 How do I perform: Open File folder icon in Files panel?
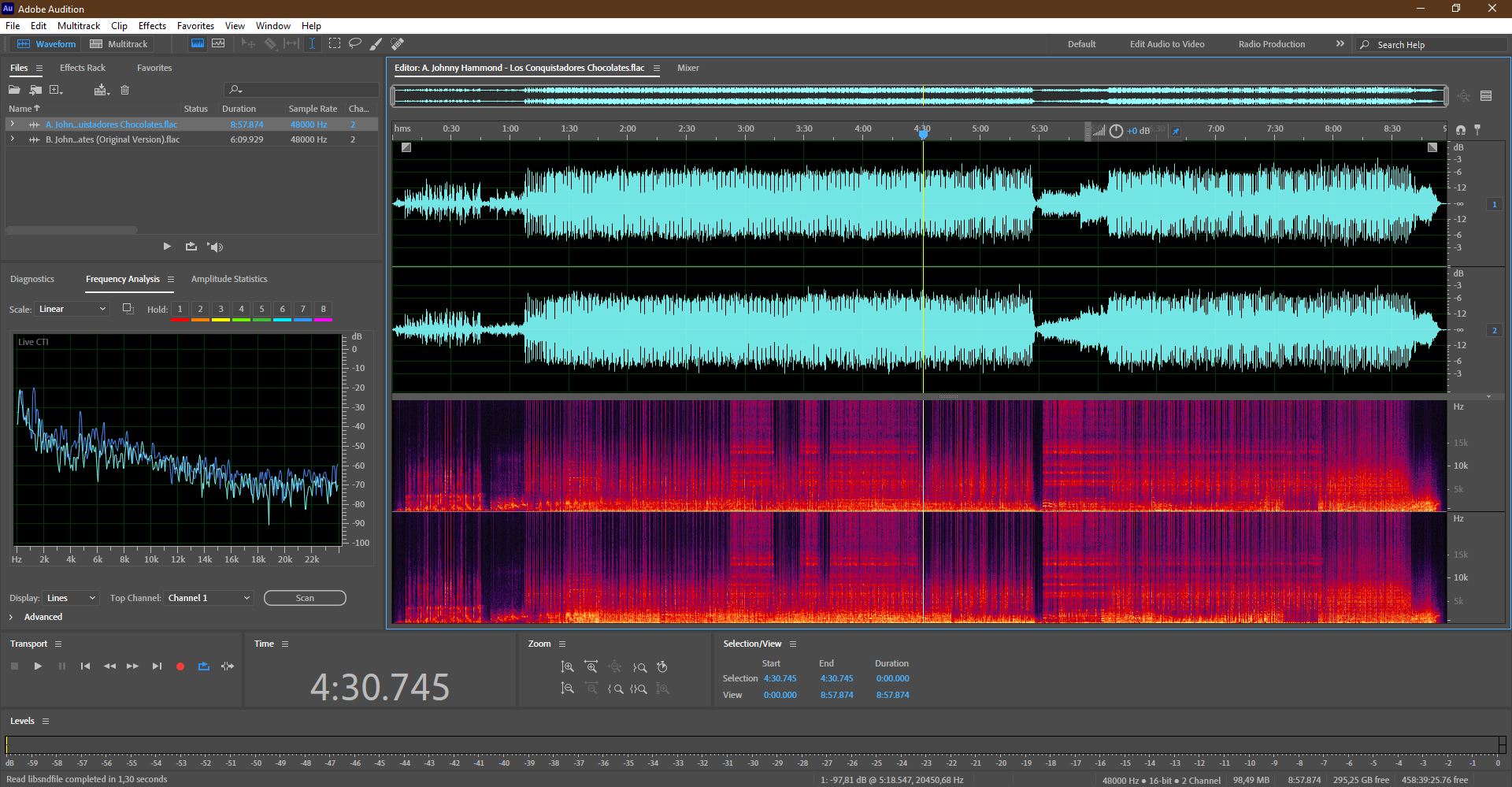click(14, 90)
